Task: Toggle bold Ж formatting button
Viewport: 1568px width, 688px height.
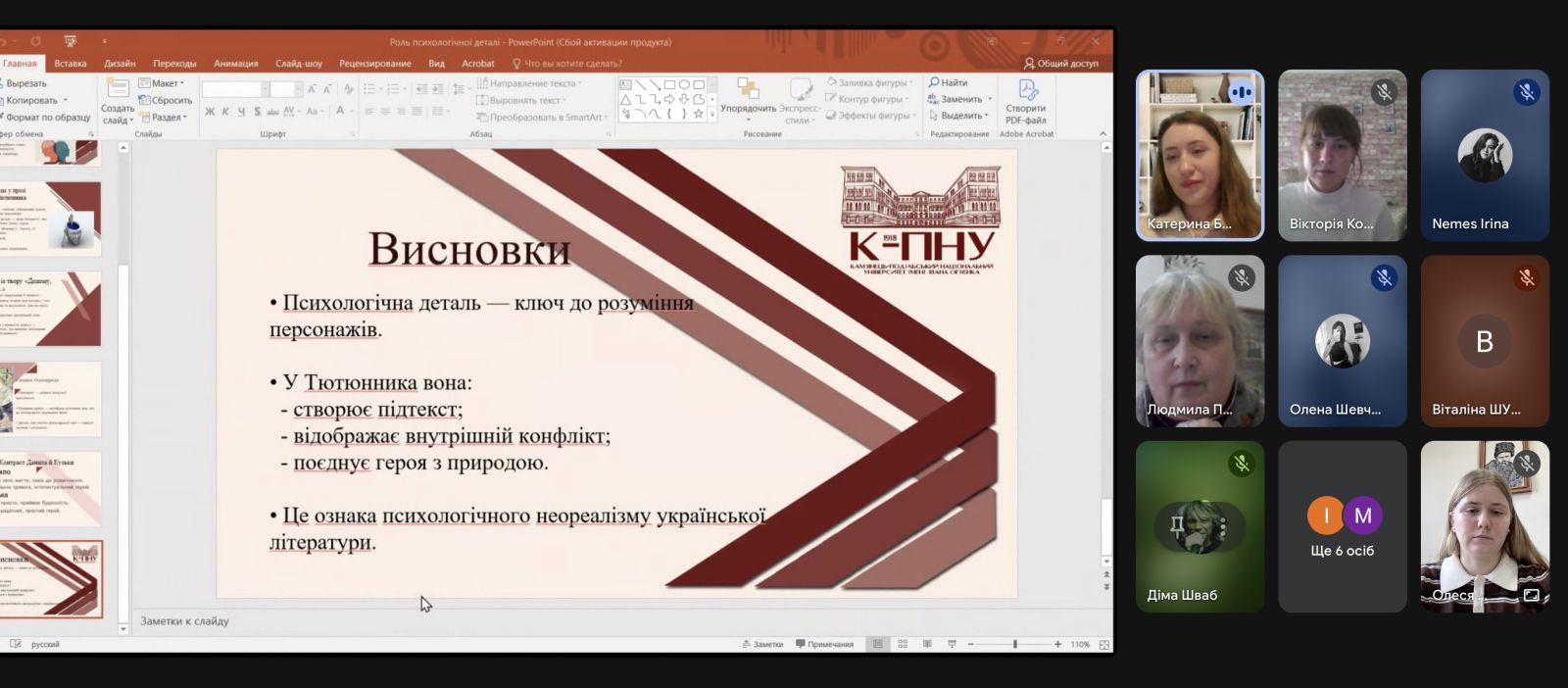Action: click(x=210, y=112)
